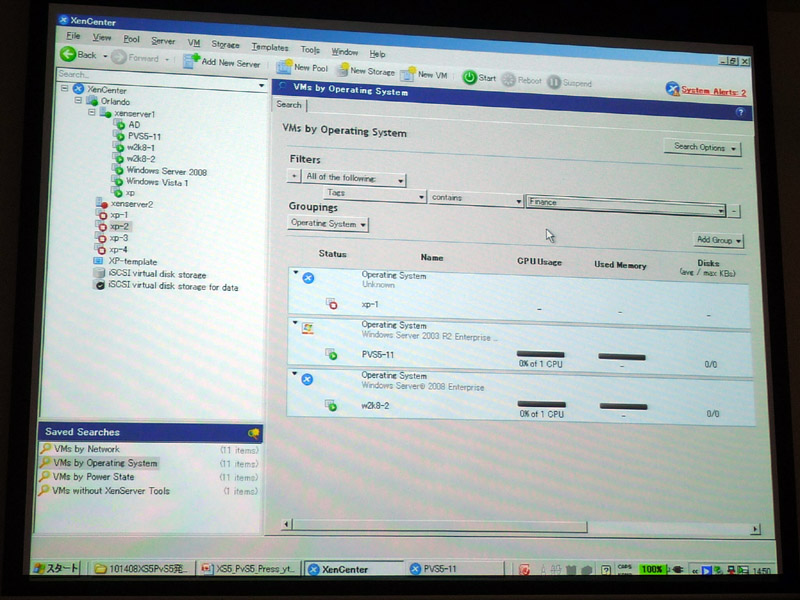Screen dimensions: 800x600
Task: Collapse the XenCenter root tree node
Action: click(64, 88)
